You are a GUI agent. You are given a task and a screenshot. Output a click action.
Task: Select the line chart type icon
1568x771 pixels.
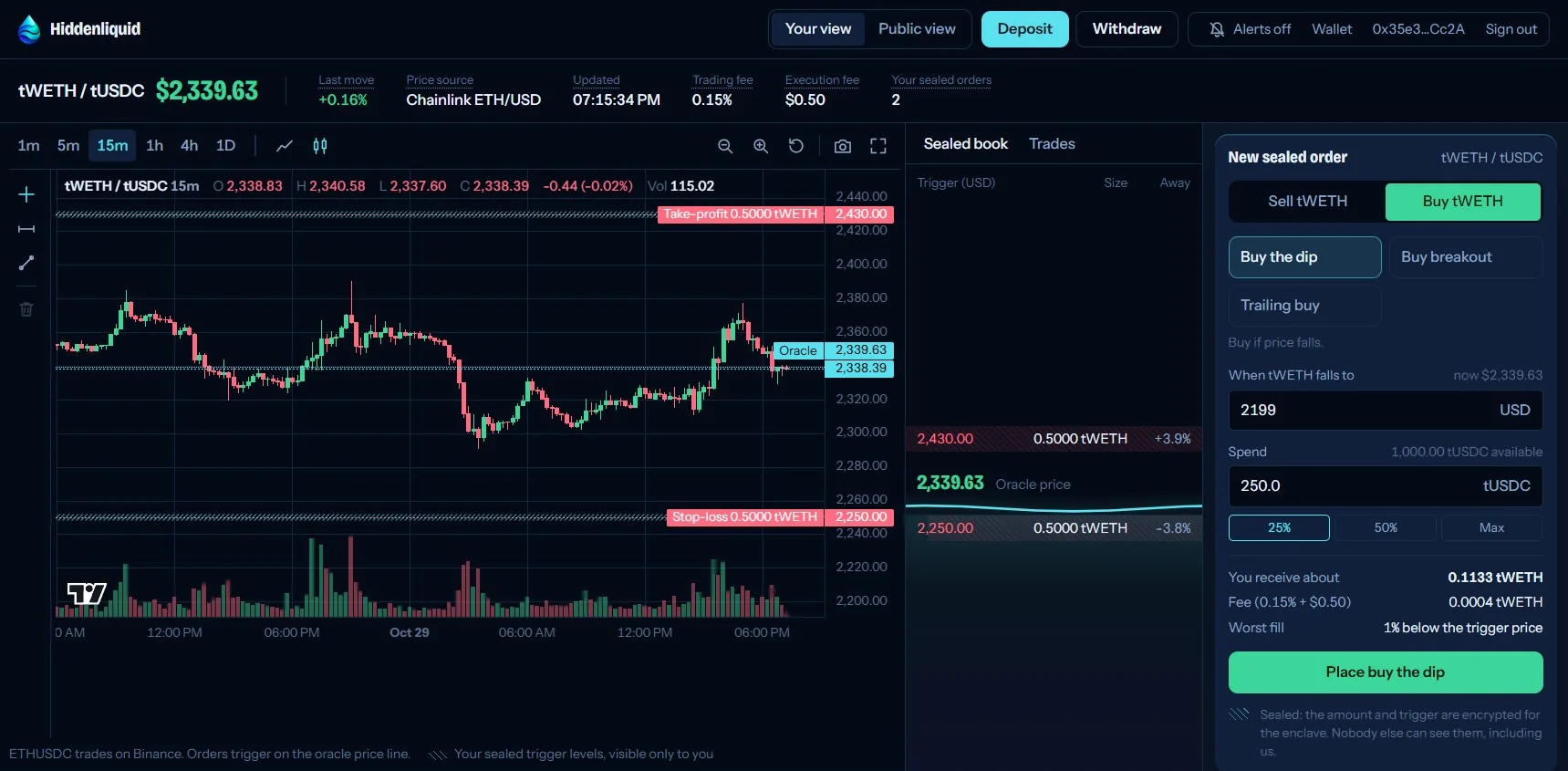pyautogui.click(x=285, y=146)
